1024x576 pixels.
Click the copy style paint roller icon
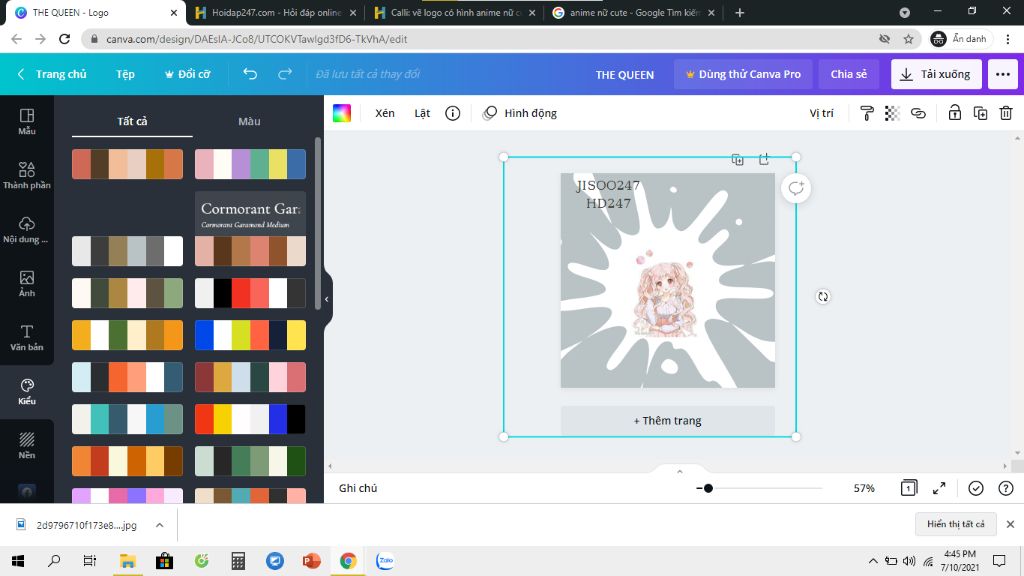[x=867, y=113]
